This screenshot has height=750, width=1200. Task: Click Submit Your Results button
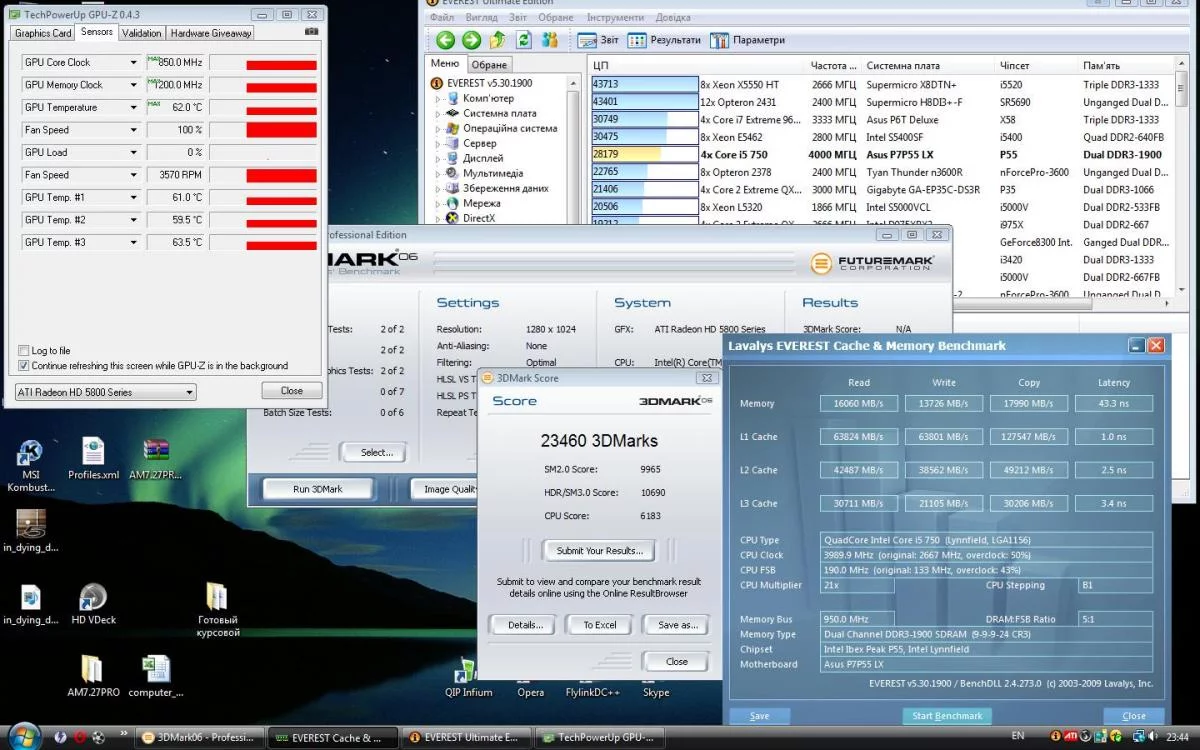599,551
